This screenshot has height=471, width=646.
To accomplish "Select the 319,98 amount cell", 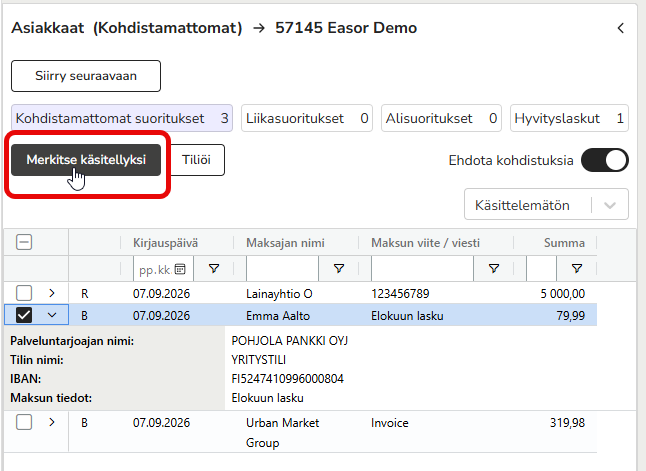I will [567, 423].
